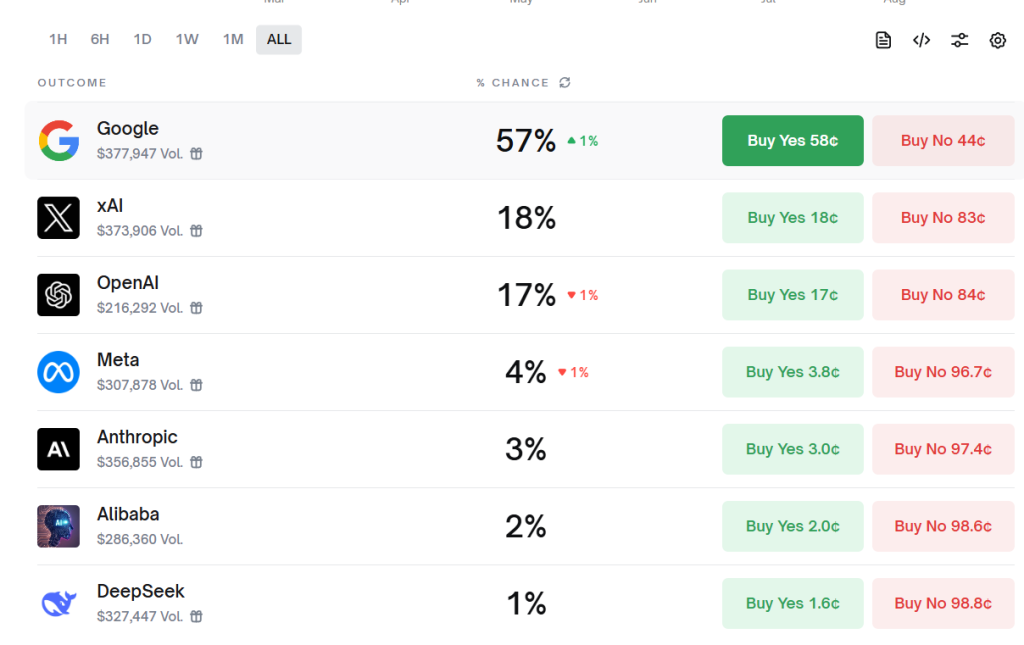
Task: Click the embed code icon
Action: pyautogui.click(x=921, y=40)
